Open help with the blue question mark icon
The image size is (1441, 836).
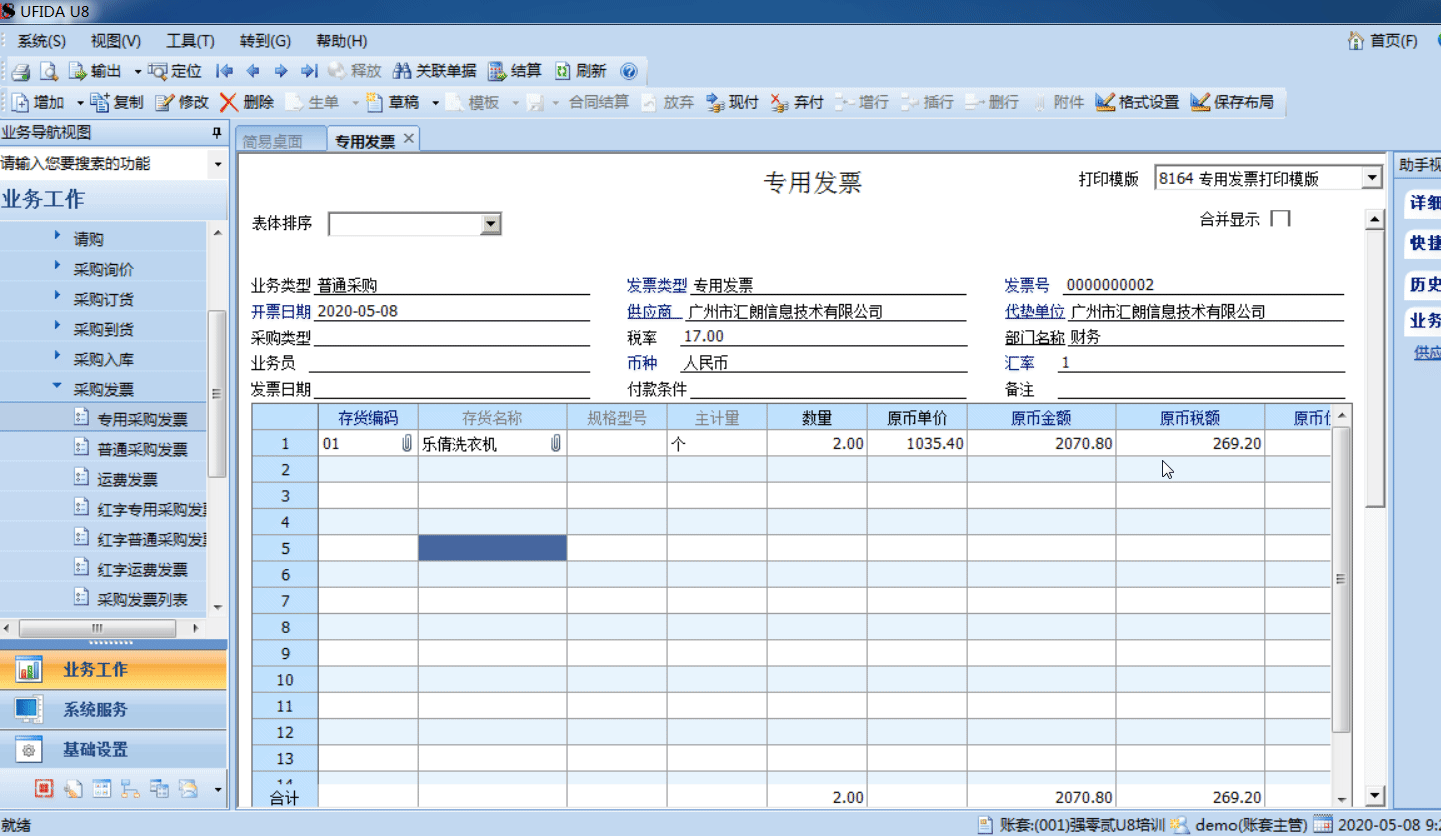click(x=629, y=71)
